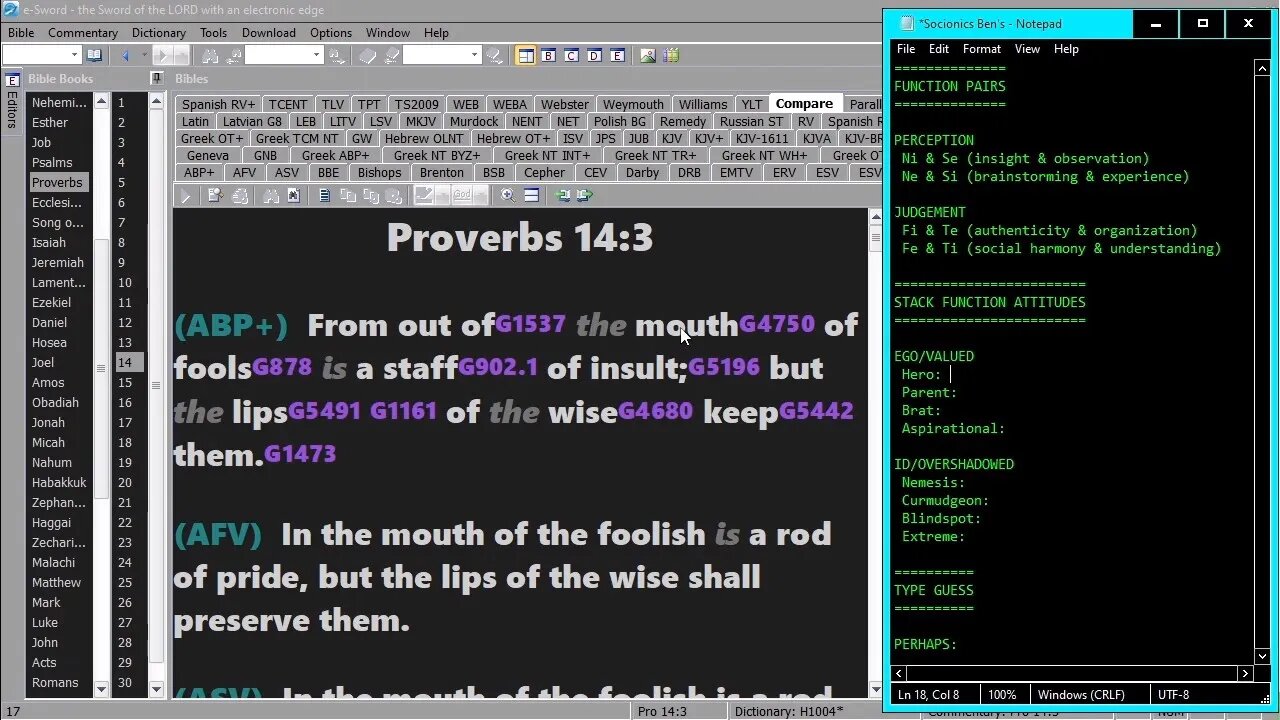The width and height of the screenshot is (1280, 720).
Task: Select the KJV+ Bible tab
Action: [708, 139]
